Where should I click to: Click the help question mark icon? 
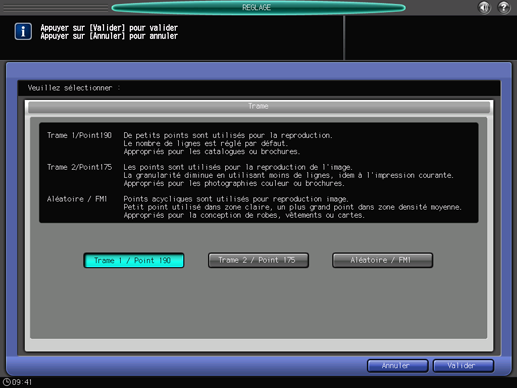pyautogui.click(x=504, y=7)
